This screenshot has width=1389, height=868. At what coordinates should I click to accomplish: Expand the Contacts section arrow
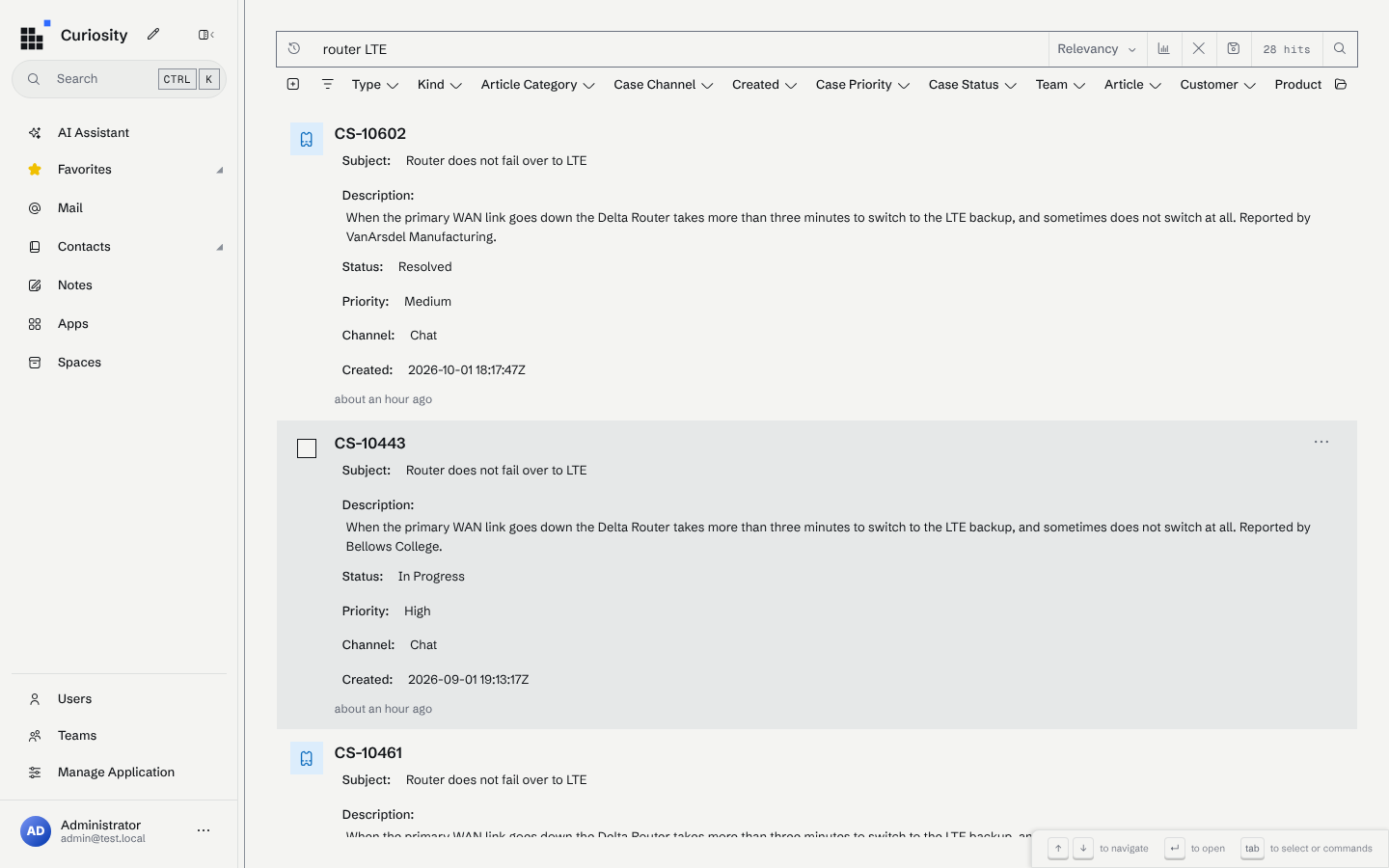click(x=220, y=247)
